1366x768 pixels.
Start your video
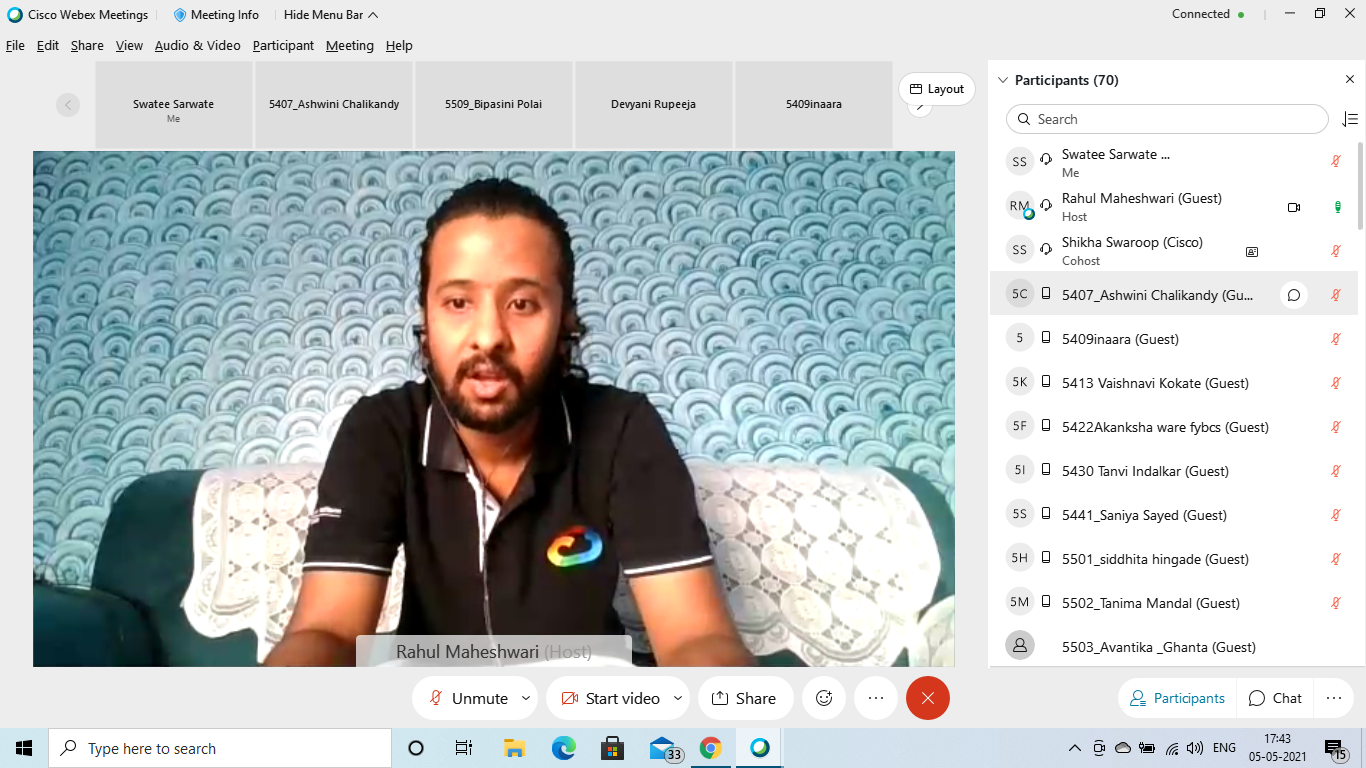coord(610,698)
